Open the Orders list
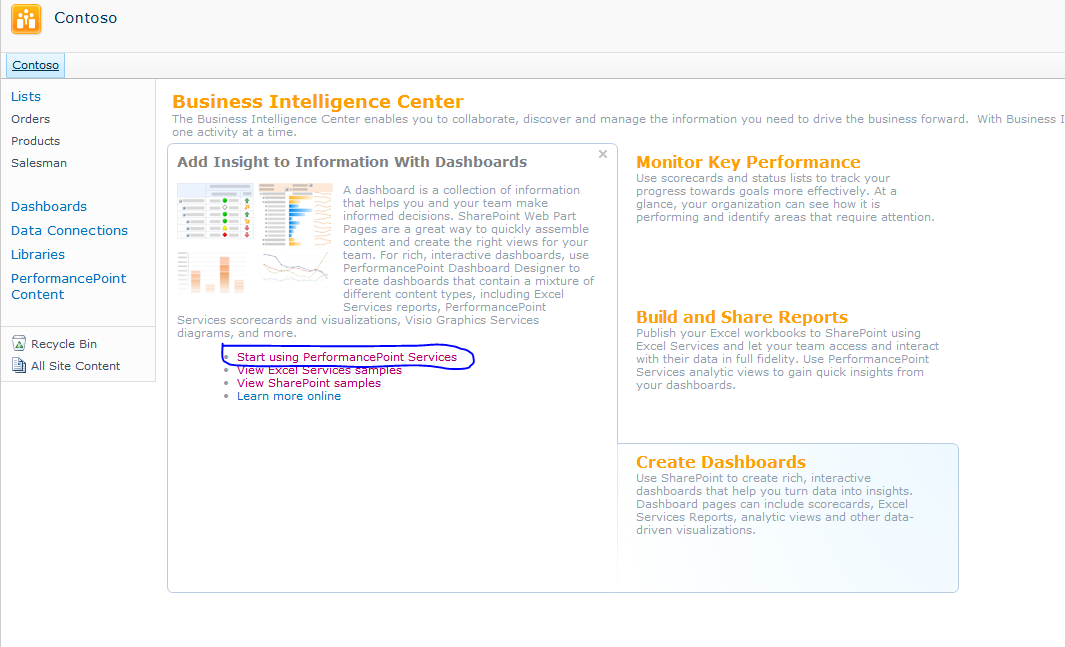 tap(31, 119)
